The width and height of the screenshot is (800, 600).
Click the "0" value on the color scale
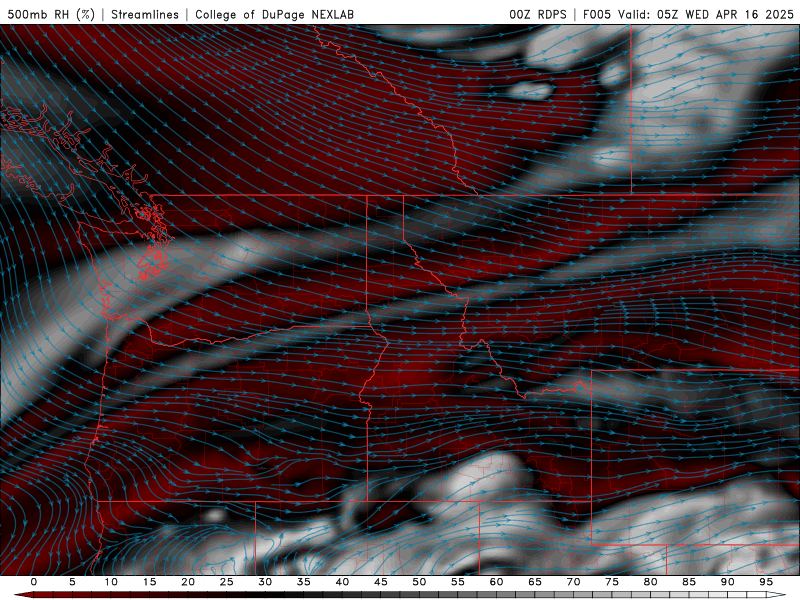34,582
